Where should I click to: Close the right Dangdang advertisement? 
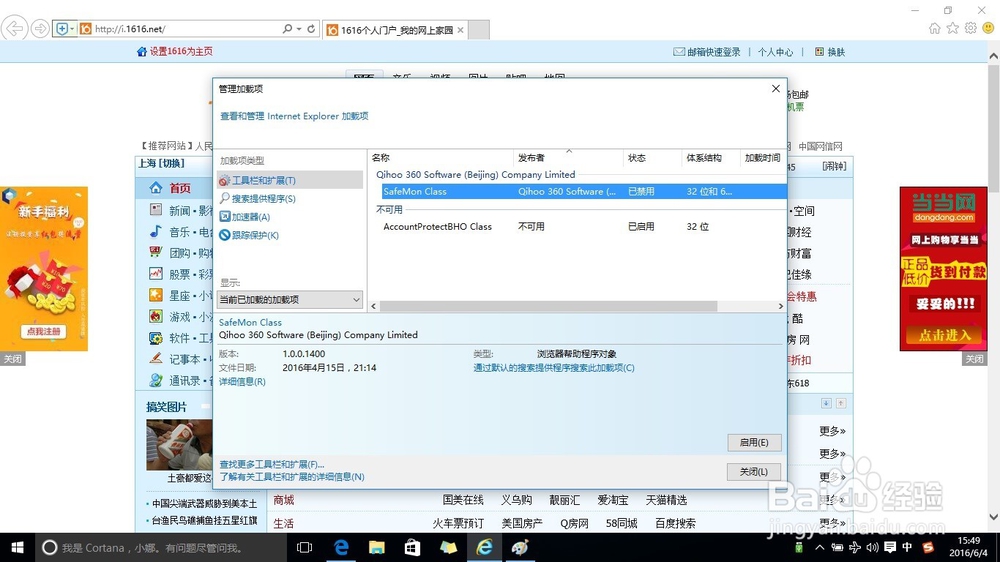(974, 359)
